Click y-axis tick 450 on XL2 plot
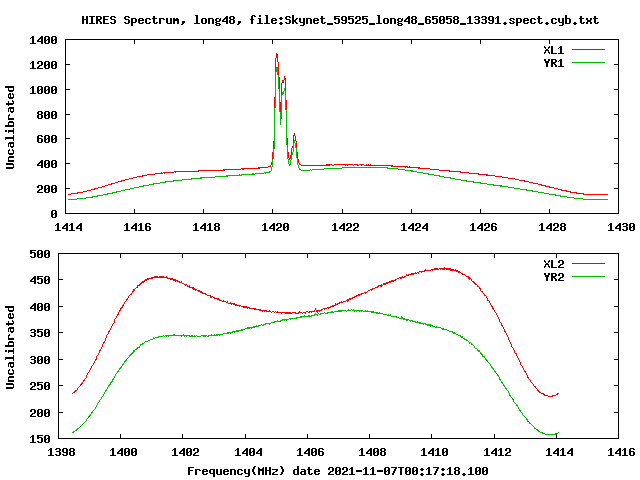 40,280
